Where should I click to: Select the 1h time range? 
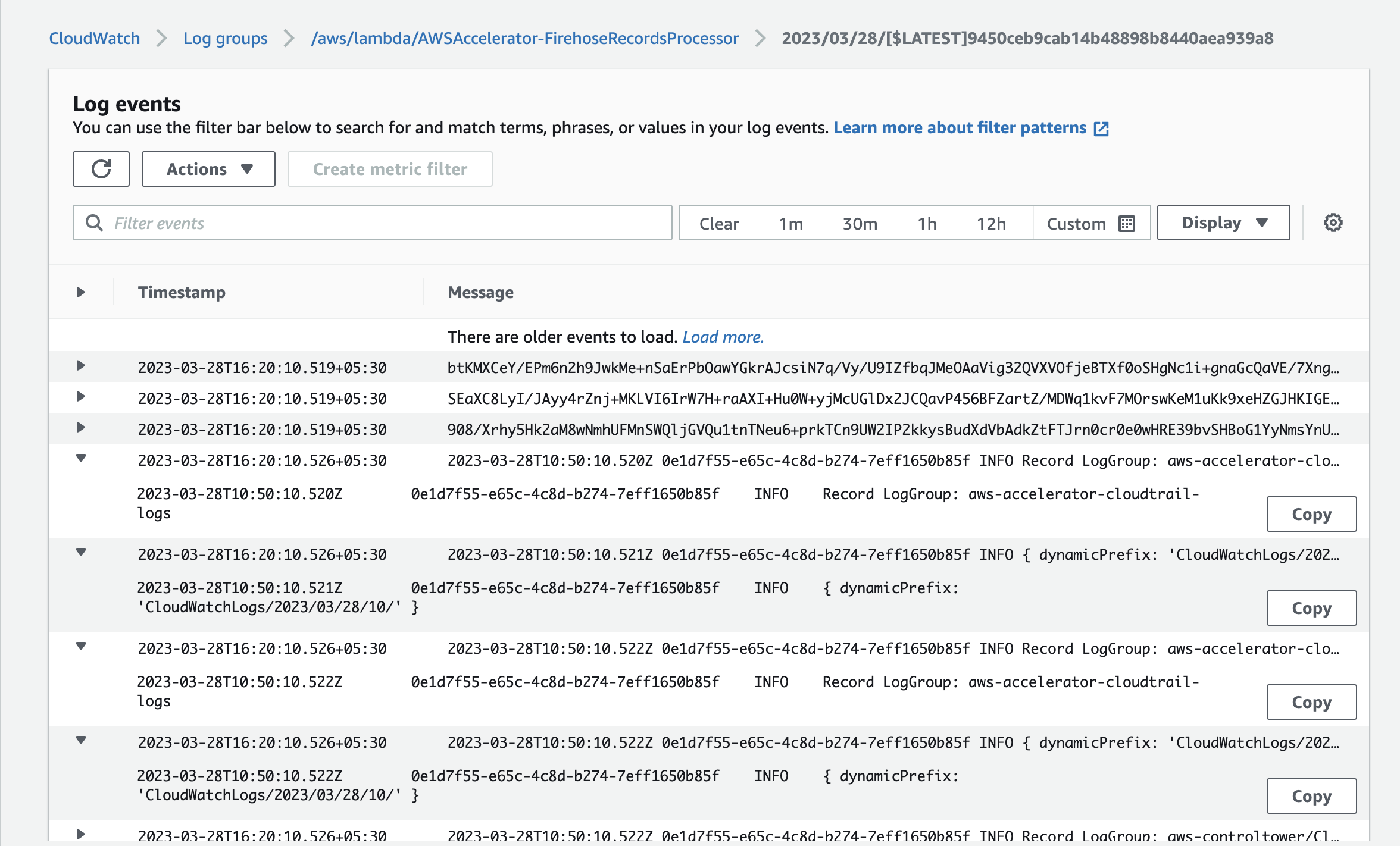tap(927, 223)
